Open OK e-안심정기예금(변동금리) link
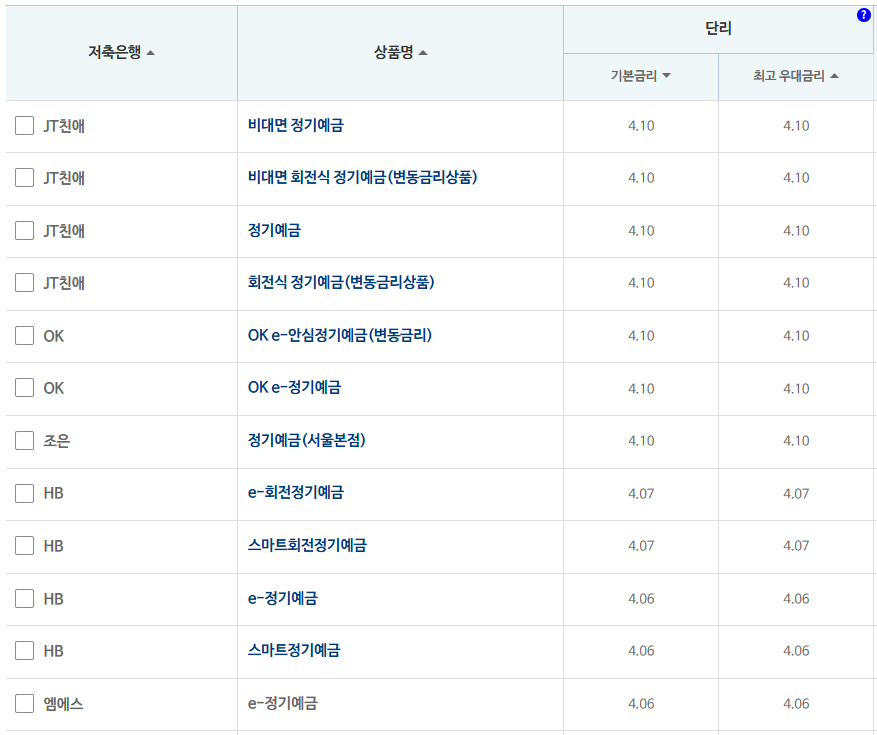This screenshot has width=877, height=735. click(x=340, y=335)
